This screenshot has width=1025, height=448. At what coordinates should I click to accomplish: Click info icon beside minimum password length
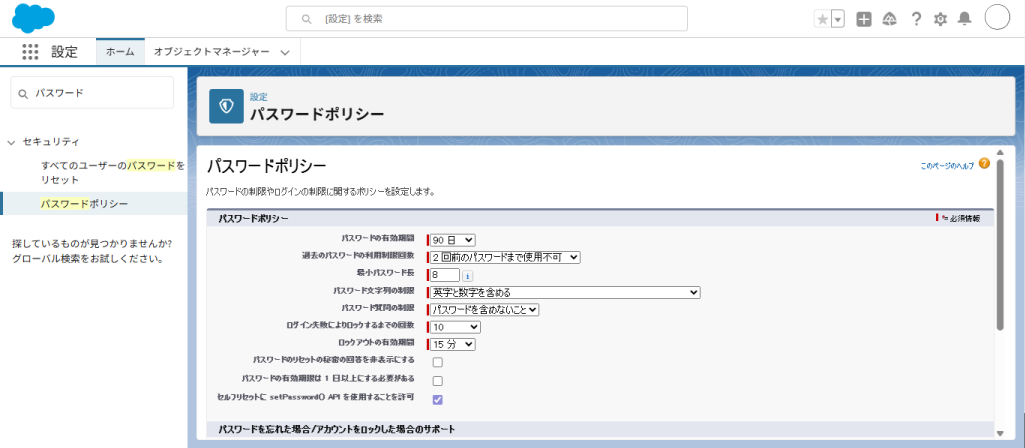pos(467,275)
